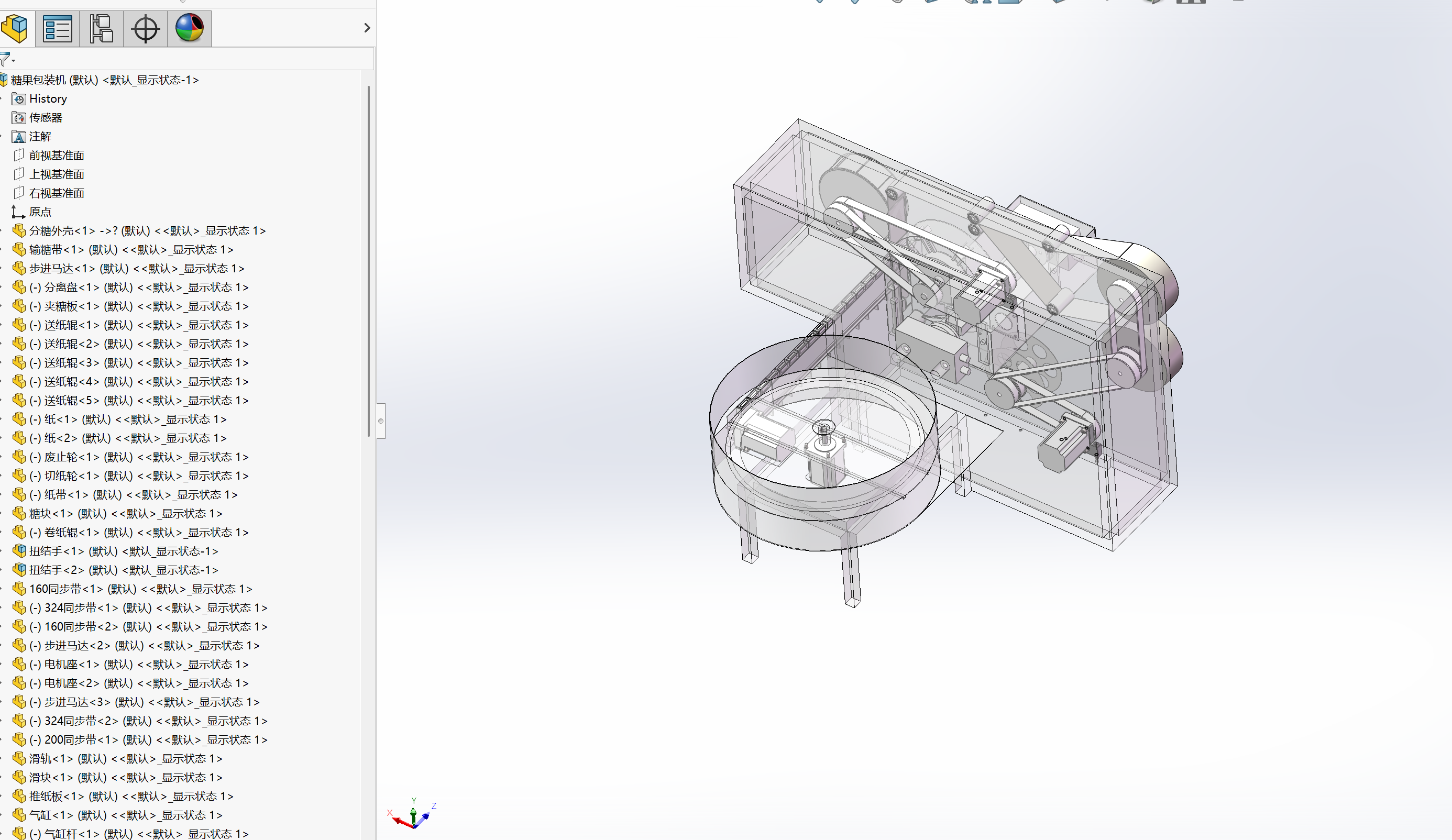This screenshot has width=1452, height=840.
Task: Select the 送纸辊<4> component row
Action: tap(130, 382)
